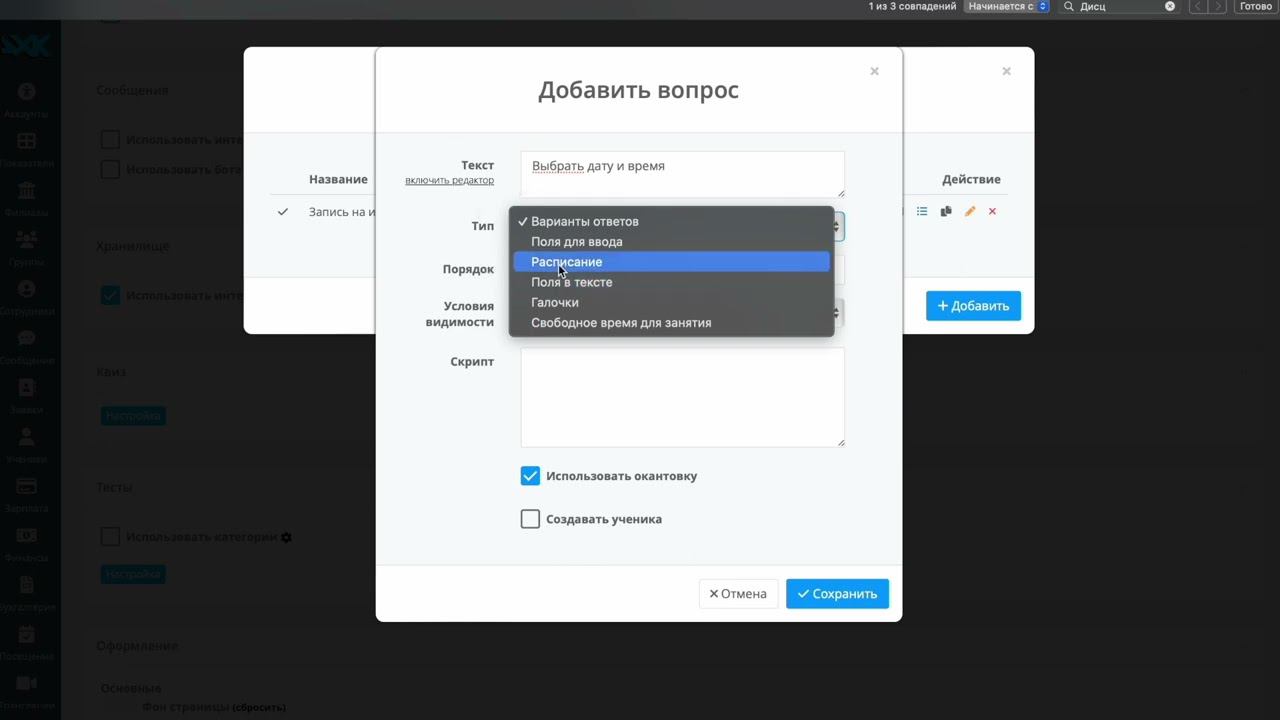Edit the question with the orange pencil icon
This screenshot has height=720, width=1280.
(969, 211)
